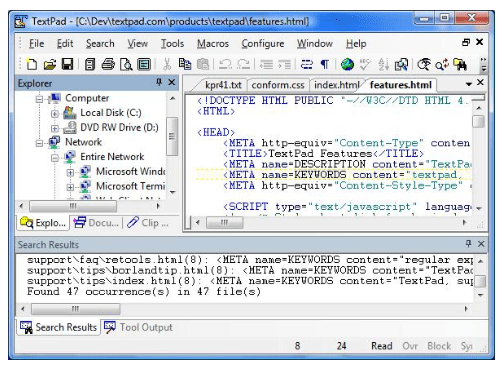Pin the Search Results panel pushpin
The height and width of the screenshot is (367, 501).
tap(468, 244)
